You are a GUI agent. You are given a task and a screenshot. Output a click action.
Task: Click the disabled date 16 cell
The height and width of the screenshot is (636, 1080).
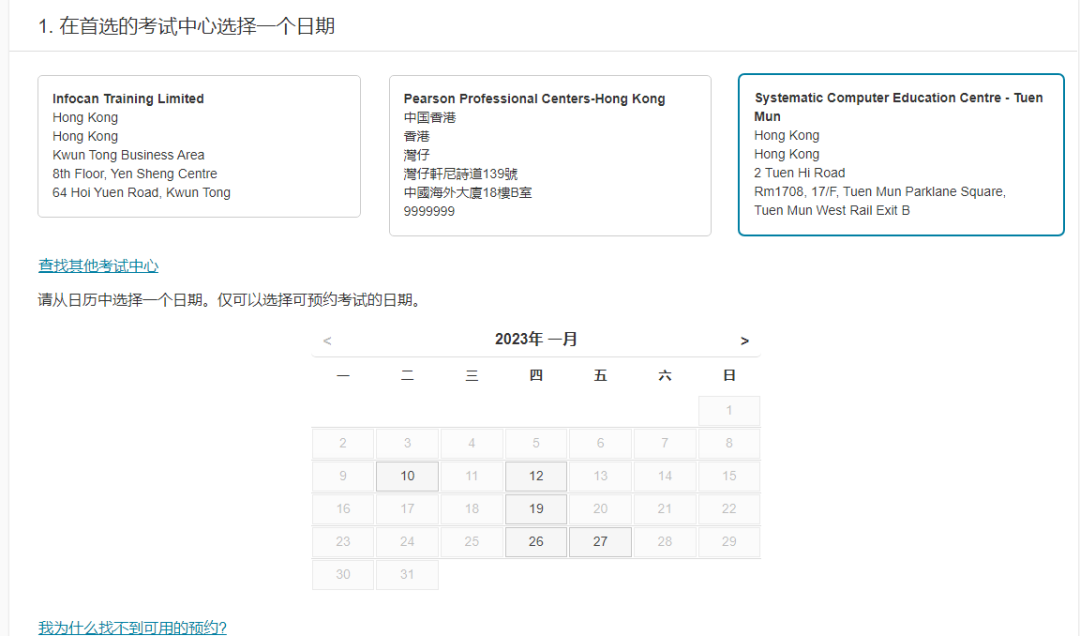[343, 509]
